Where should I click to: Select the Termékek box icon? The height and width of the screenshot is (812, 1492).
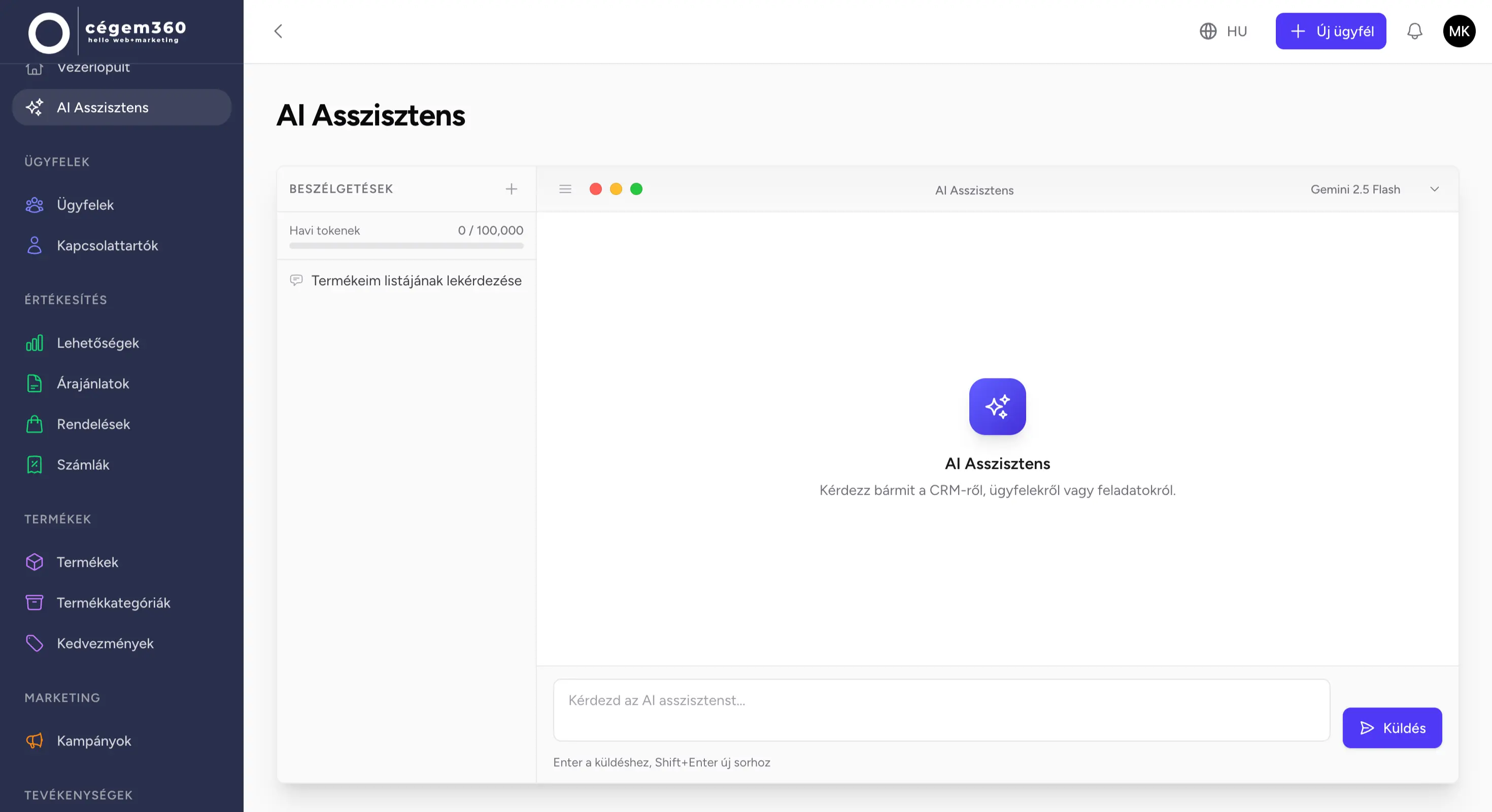[x=34, y=562]
